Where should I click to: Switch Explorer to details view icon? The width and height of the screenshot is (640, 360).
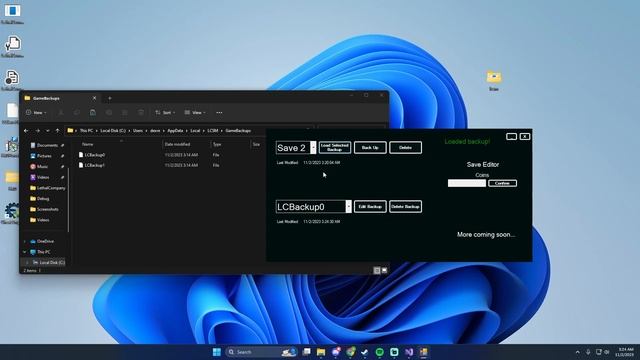tap(377, 270)
